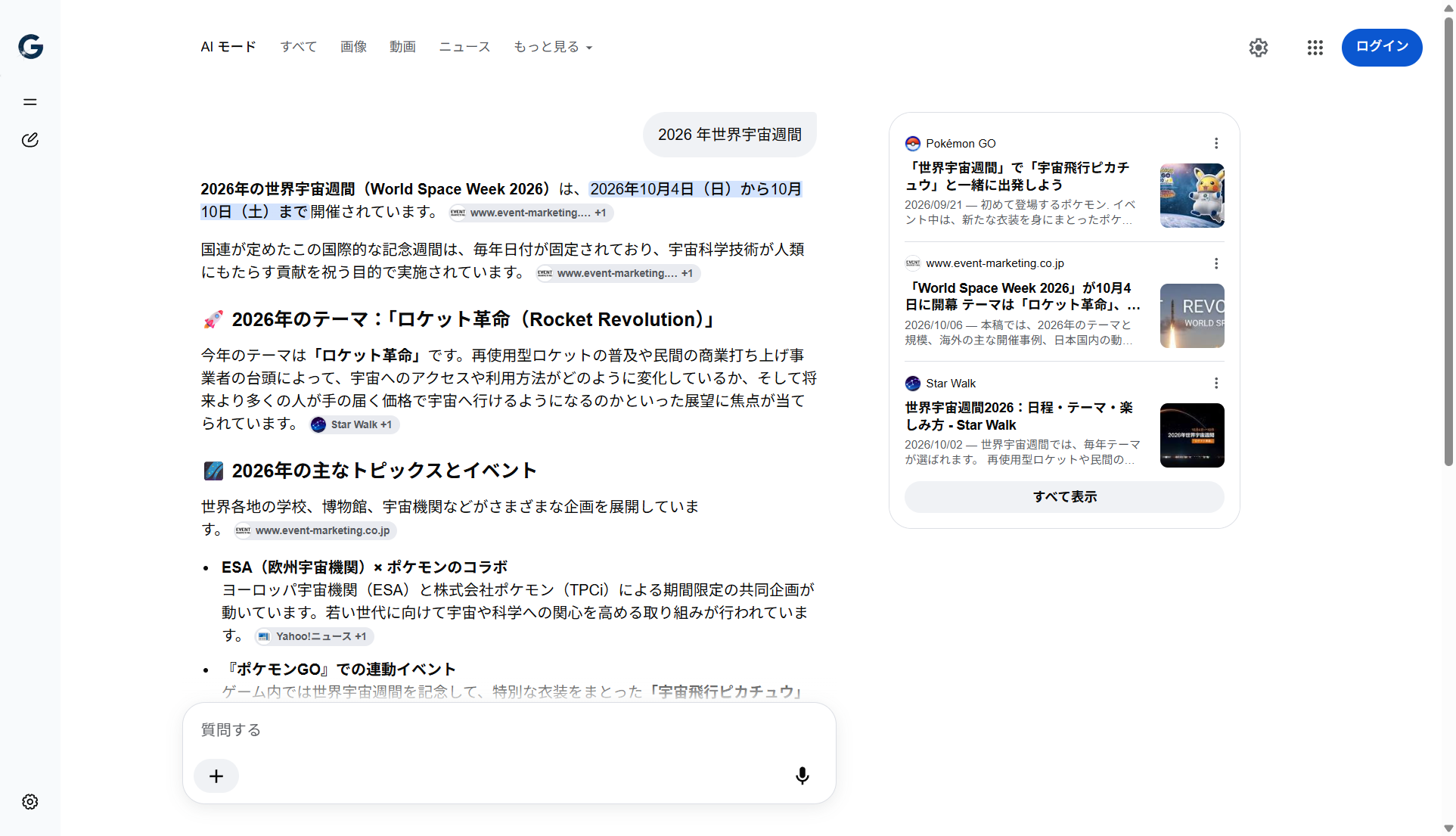The image size is (1456, 836).
Task: Click すべて表示 to show all sources
Action: [x=1064, y=497]
